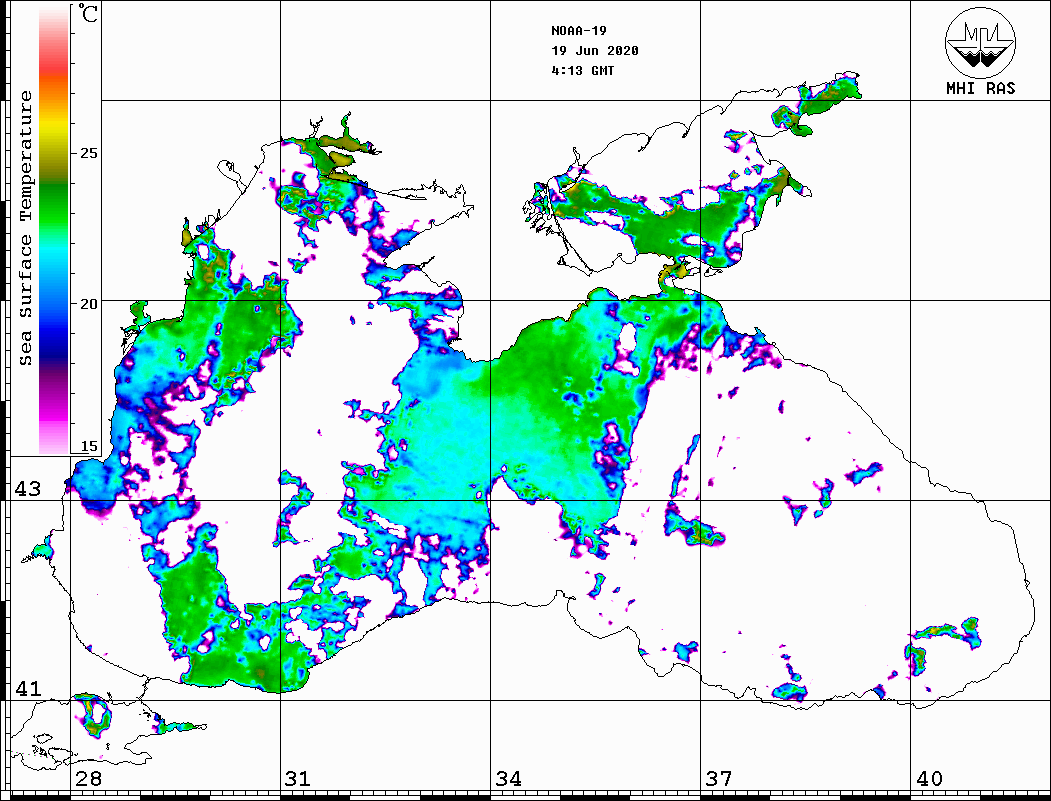Click the longitude label '31'

[298, 778]
